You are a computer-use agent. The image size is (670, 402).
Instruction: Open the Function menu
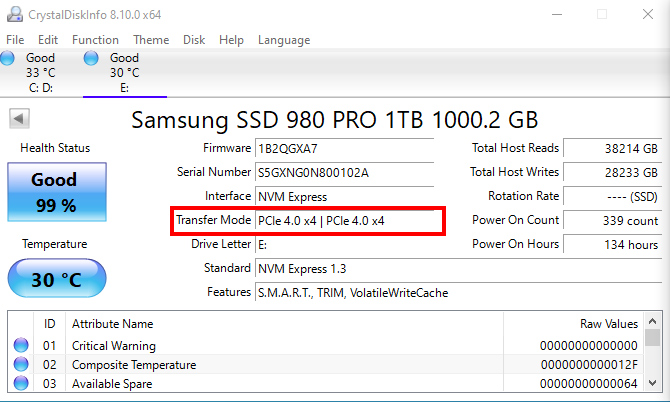tap(95, 40)
